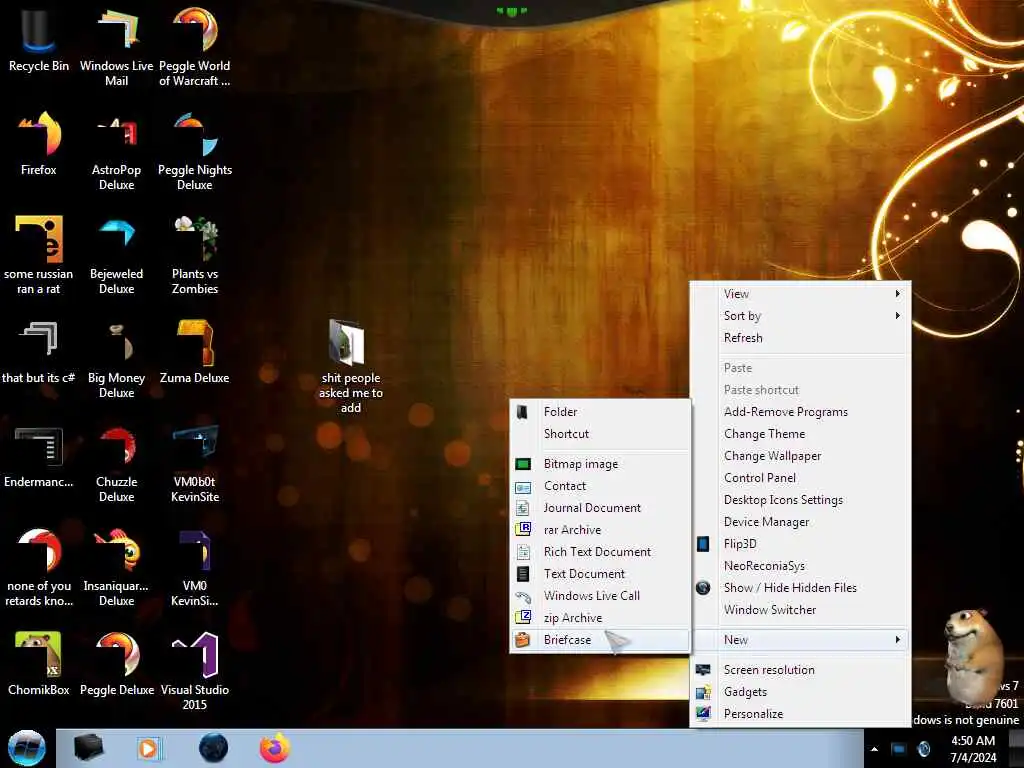Open Firefox from the taskbar

275,748
